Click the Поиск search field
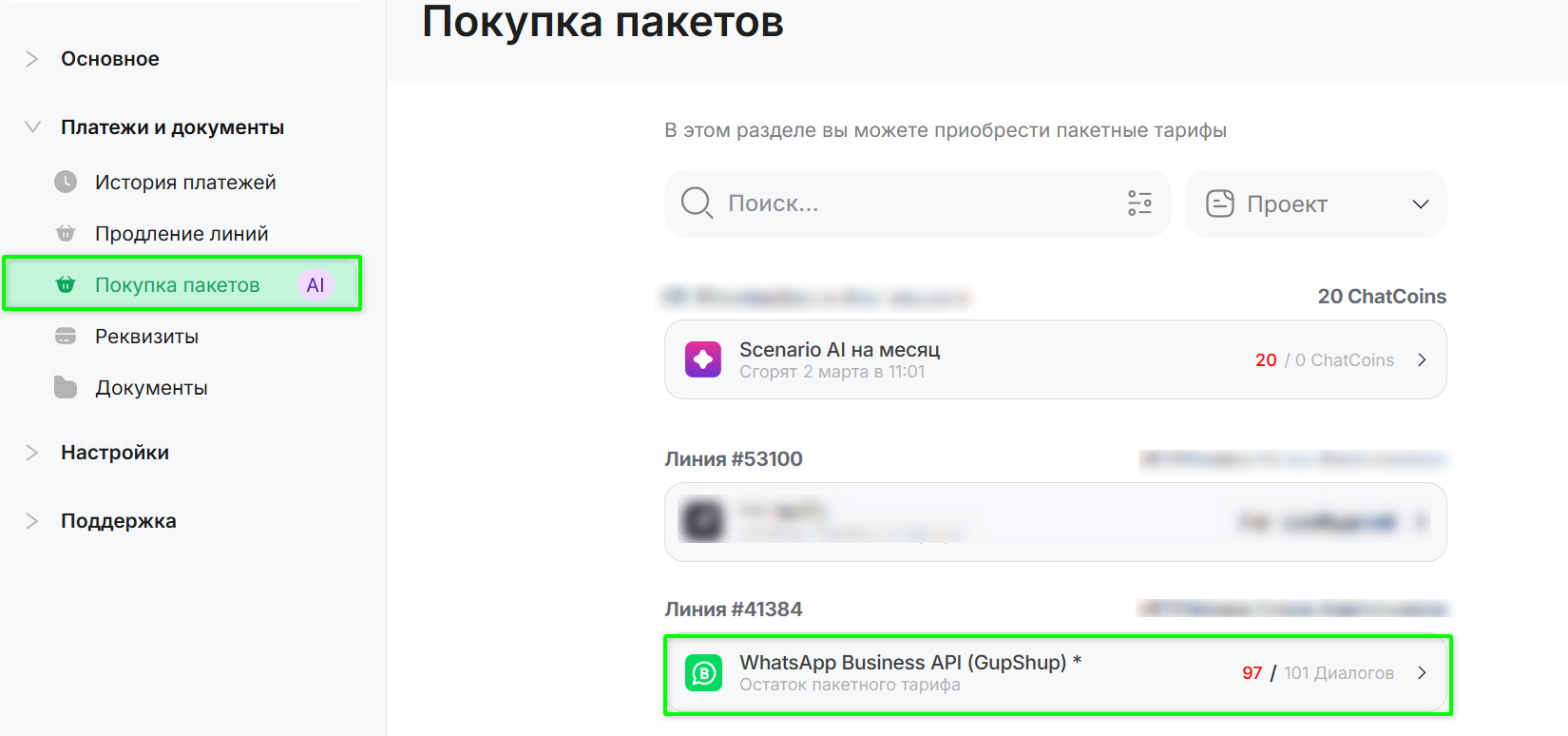 (912, 203)
